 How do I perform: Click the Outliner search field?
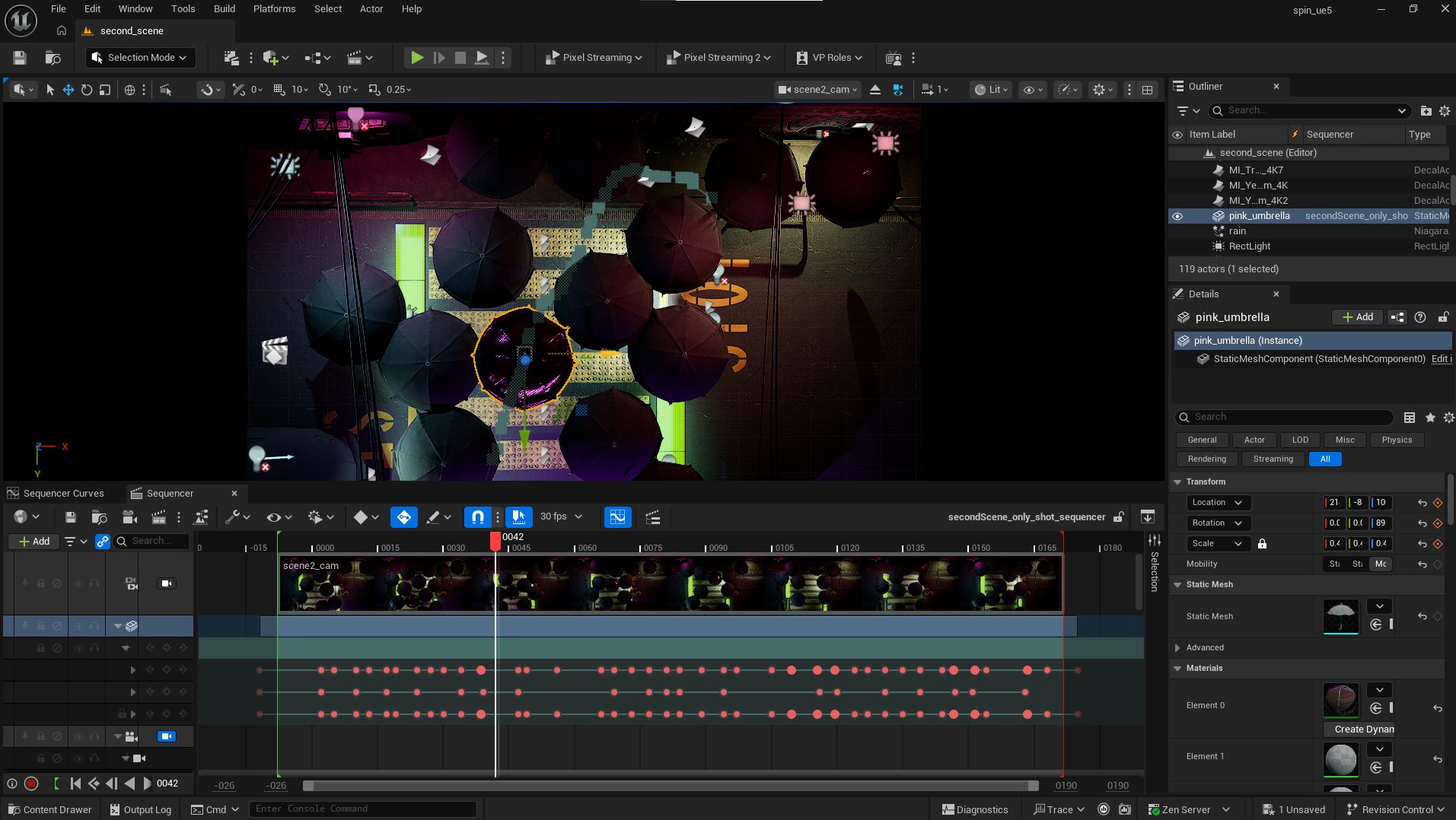(x=1308, y=111)
